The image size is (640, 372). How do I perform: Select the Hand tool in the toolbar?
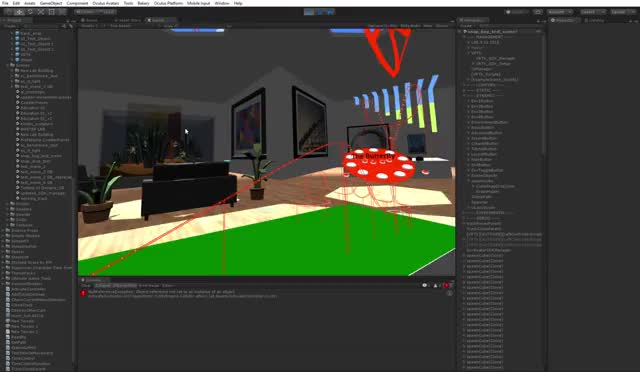click(9, 12)
